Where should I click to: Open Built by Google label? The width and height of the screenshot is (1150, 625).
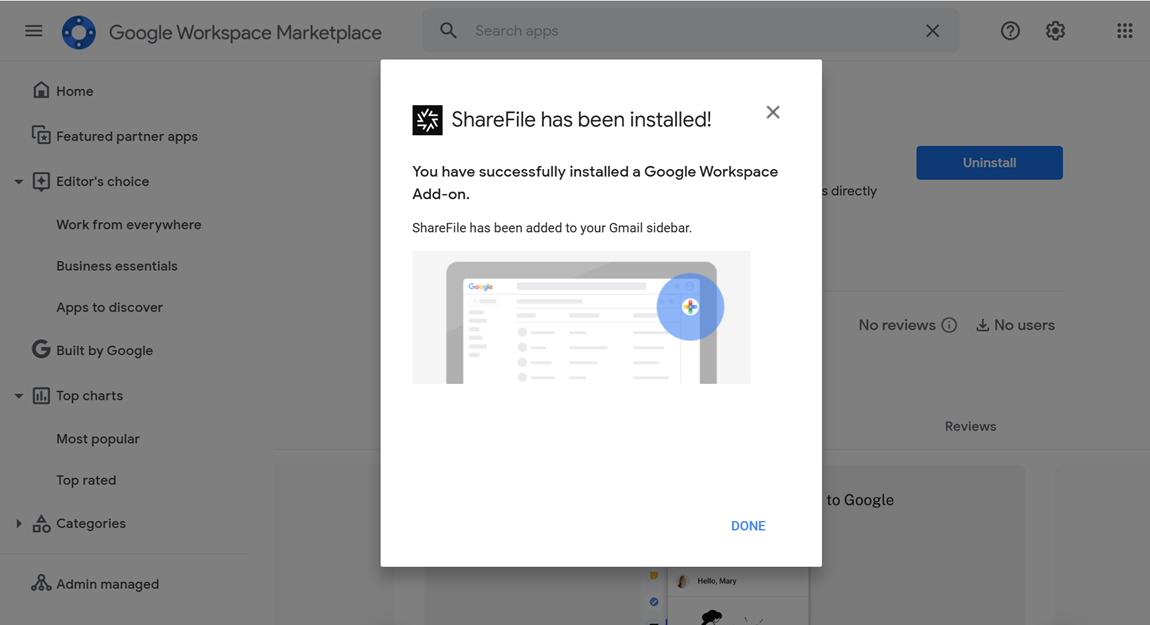(104, 351)
